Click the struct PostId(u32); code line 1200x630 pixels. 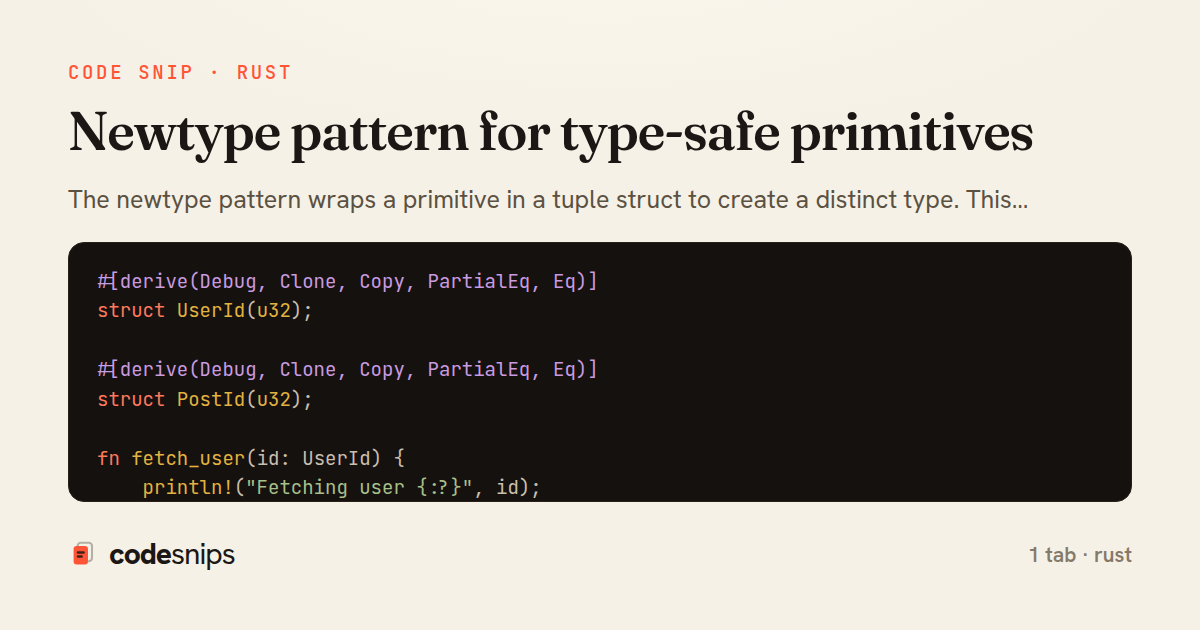pos(206,400)
